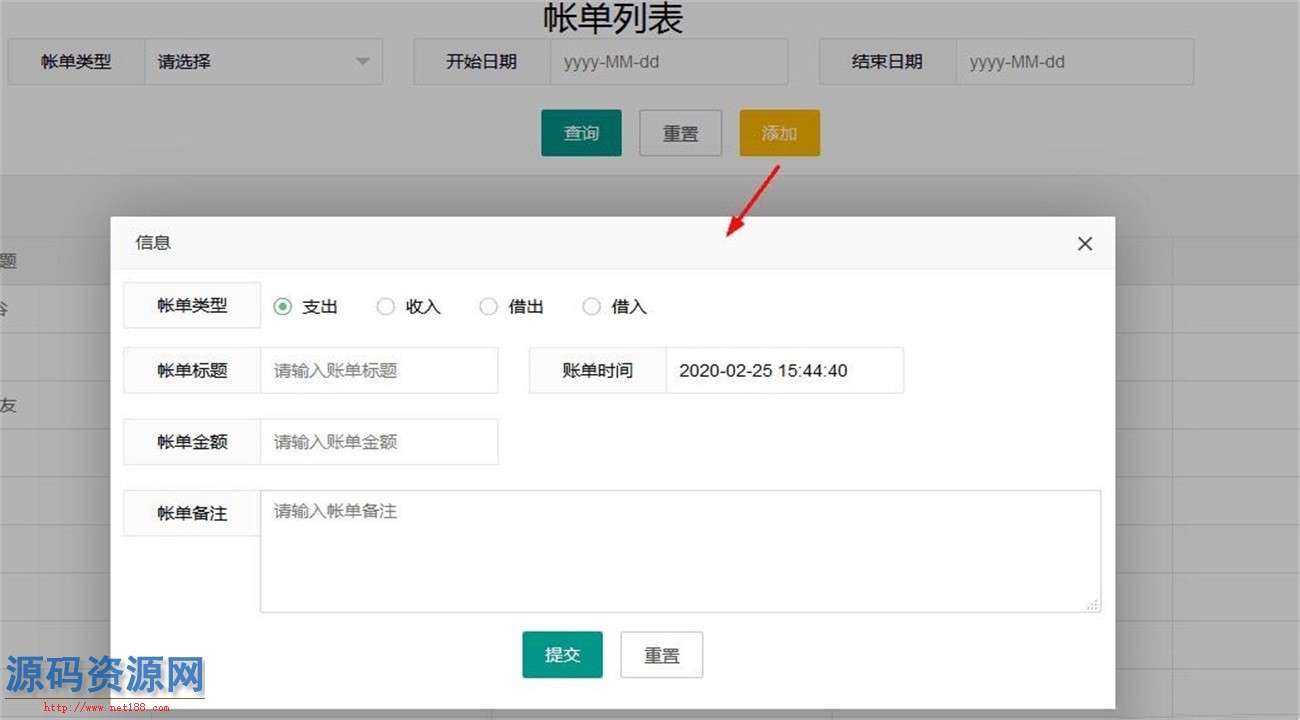
Task: Click the 结束日期 date field
Action: click(1073, 62)
